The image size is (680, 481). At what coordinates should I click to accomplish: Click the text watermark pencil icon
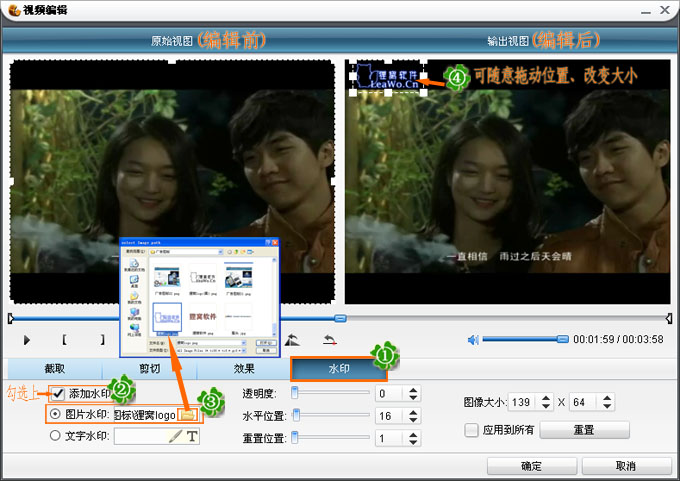point(175,436)
